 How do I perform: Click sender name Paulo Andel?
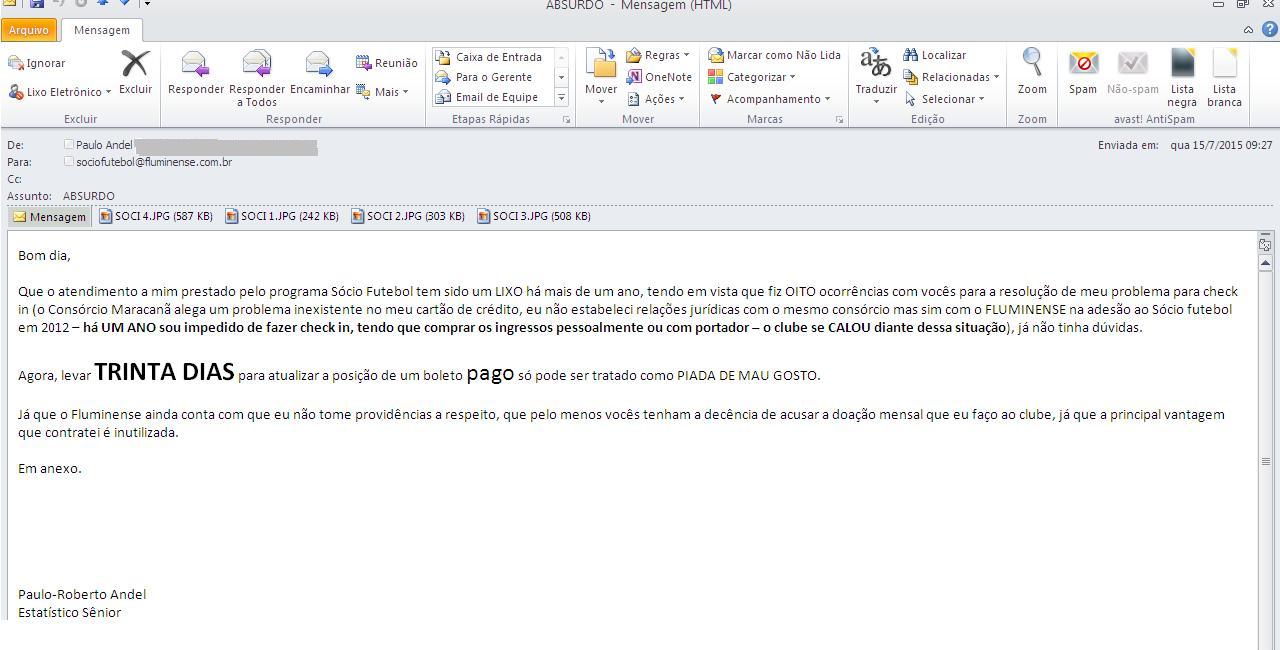104,145
